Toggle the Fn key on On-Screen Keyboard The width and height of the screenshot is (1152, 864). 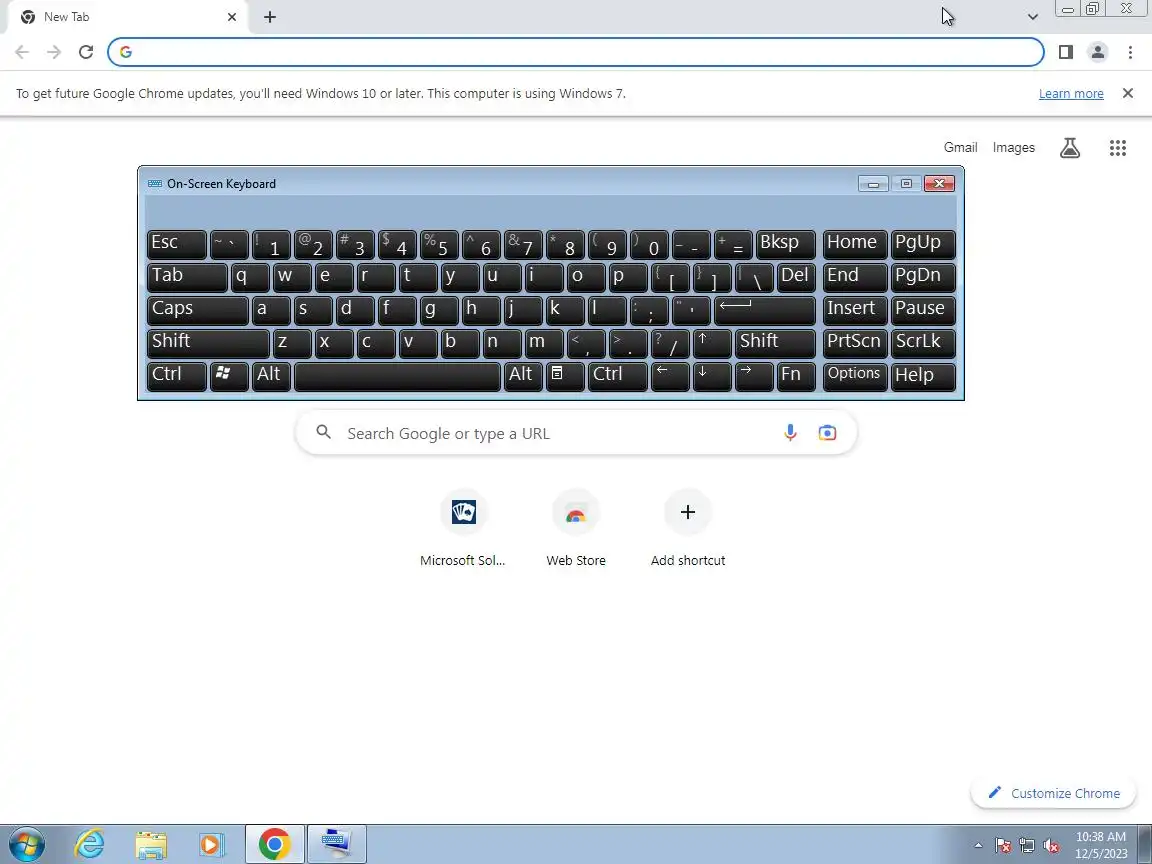[x=796, y=376]
